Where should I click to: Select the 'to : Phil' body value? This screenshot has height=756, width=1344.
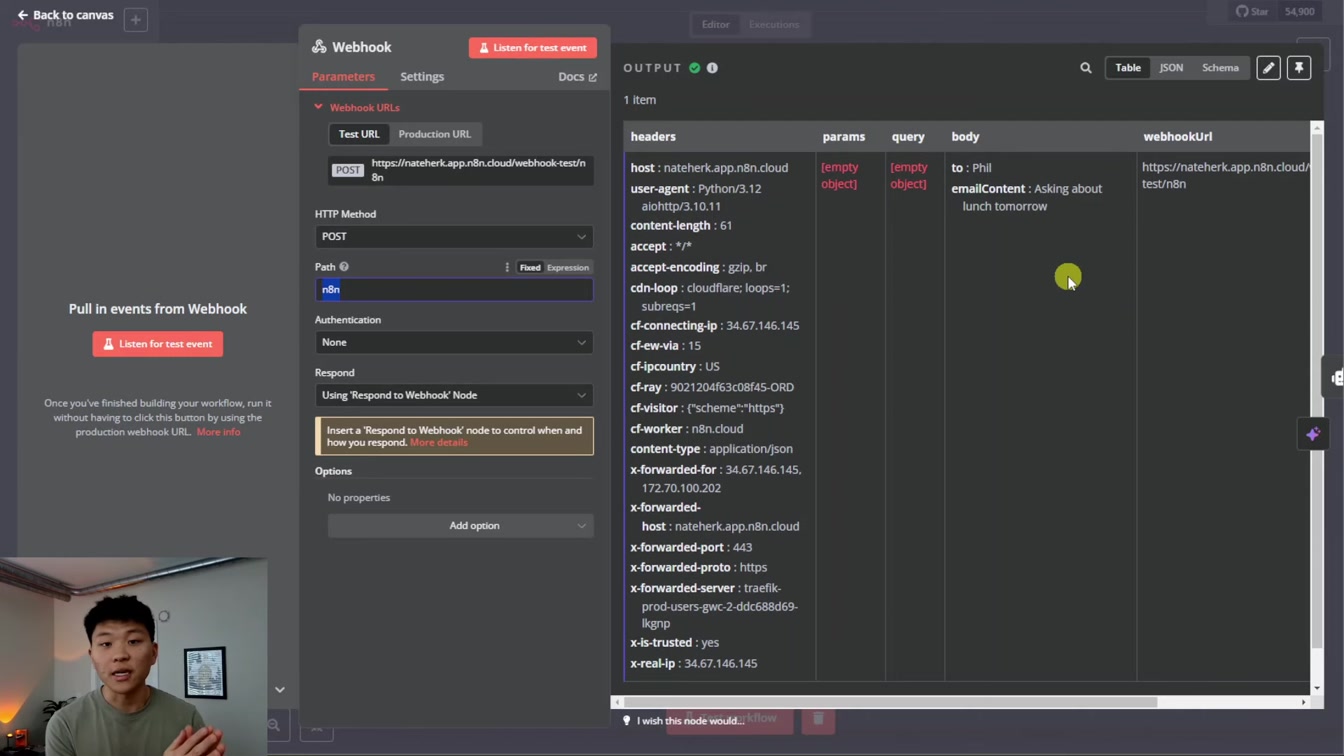(x=971, y=168)
